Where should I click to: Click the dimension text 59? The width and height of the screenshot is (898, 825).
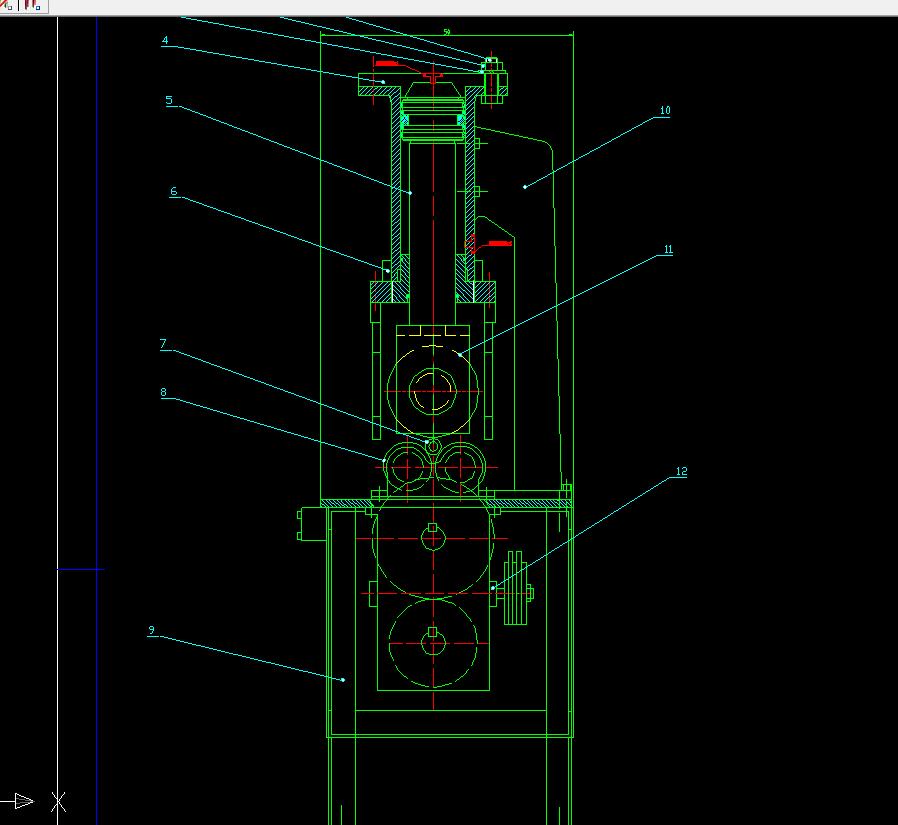point(447,32)
